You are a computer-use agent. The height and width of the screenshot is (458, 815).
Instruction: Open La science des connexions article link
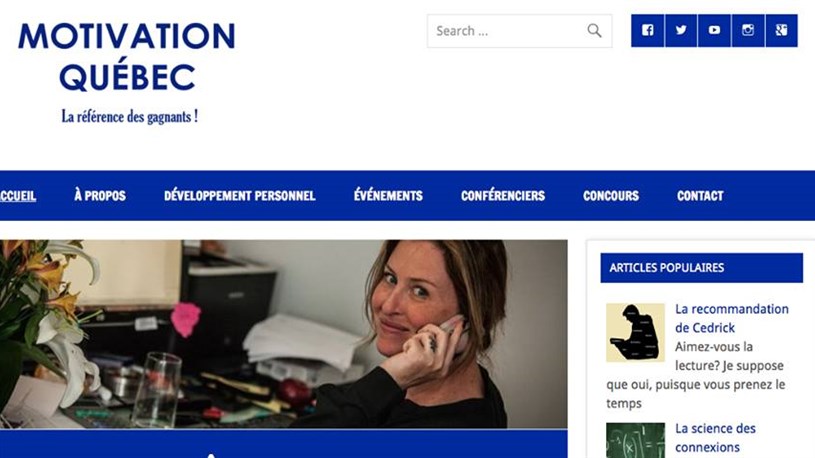click(x=715, y=438)
